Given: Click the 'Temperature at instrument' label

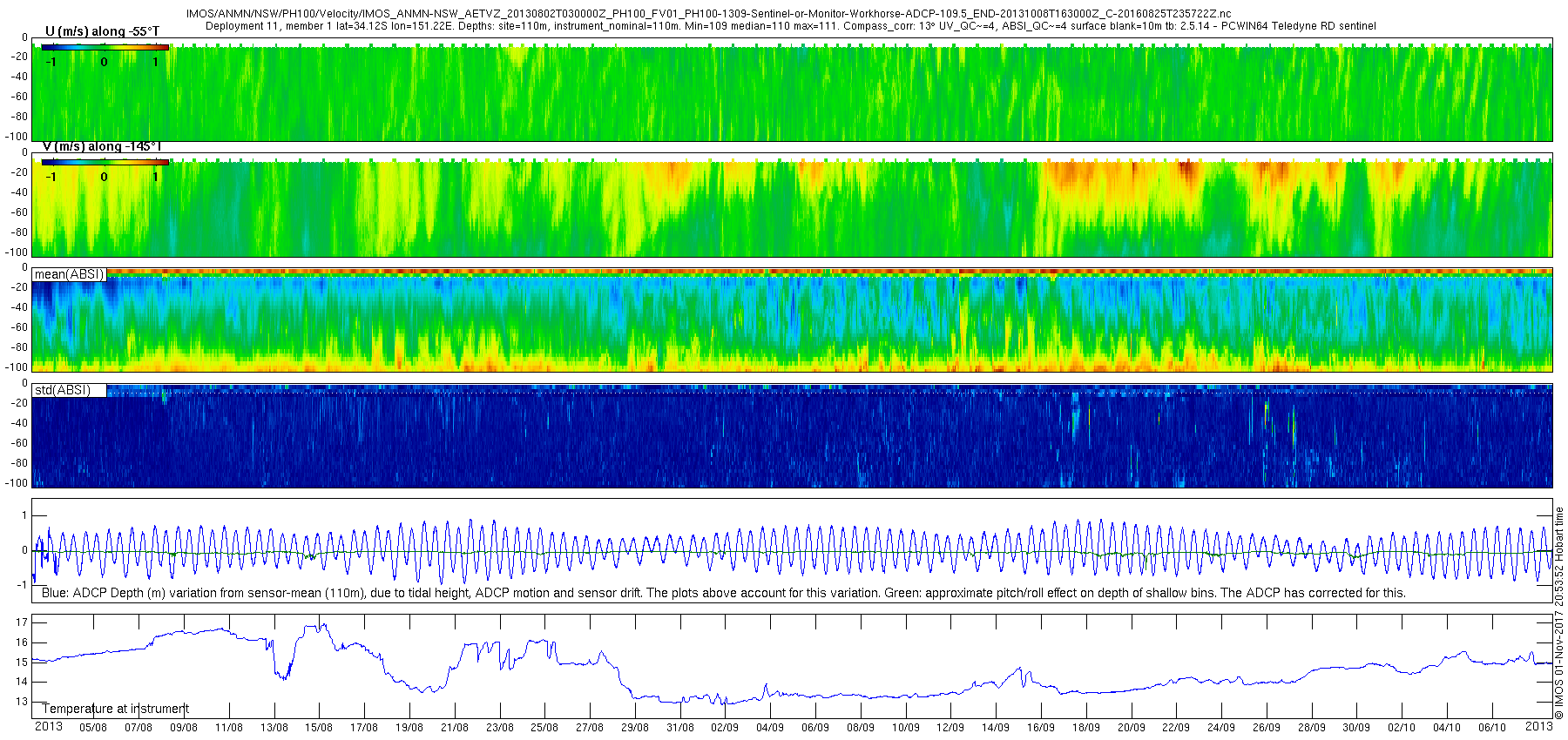Looking at the screenshot, I should (x=115, y=709).
